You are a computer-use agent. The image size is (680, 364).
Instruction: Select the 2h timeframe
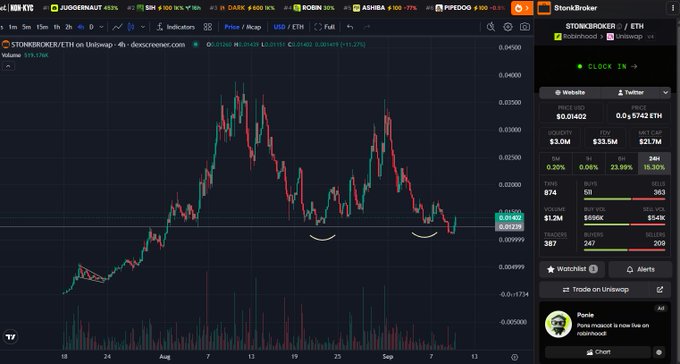pos(69,27)
